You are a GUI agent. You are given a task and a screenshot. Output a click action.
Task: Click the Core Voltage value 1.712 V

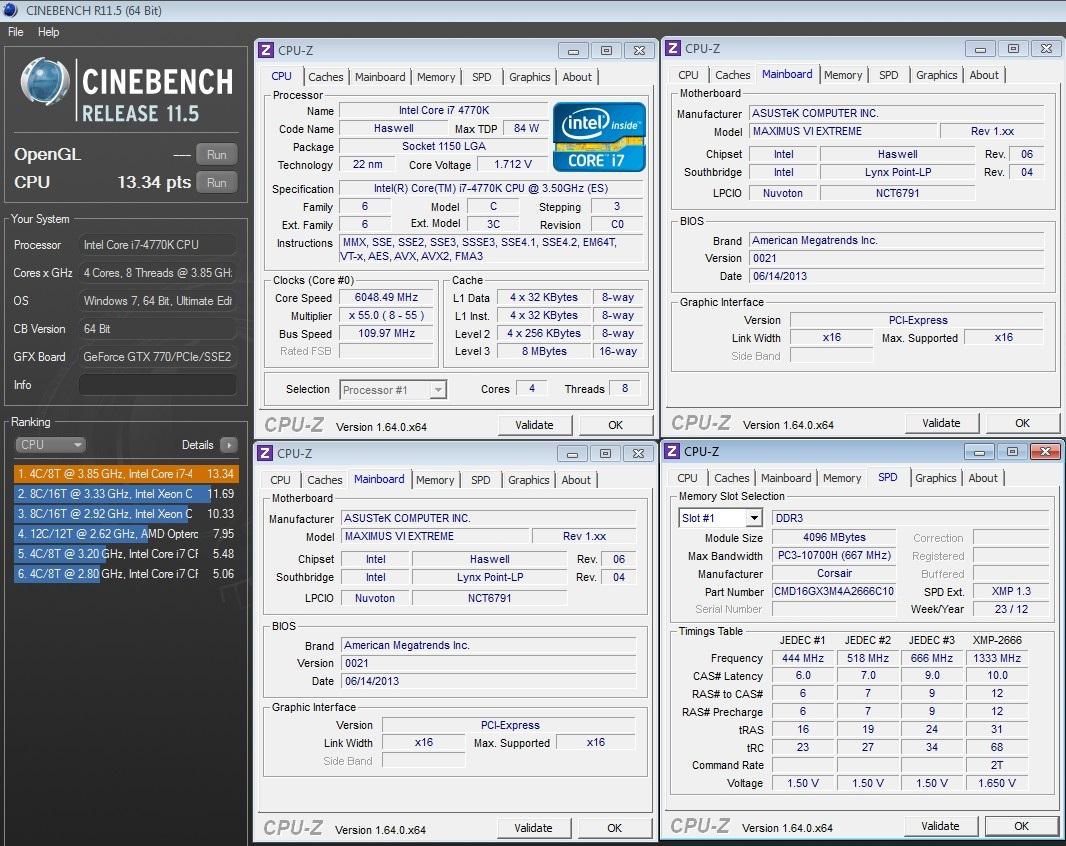click(x=513, y=165)
